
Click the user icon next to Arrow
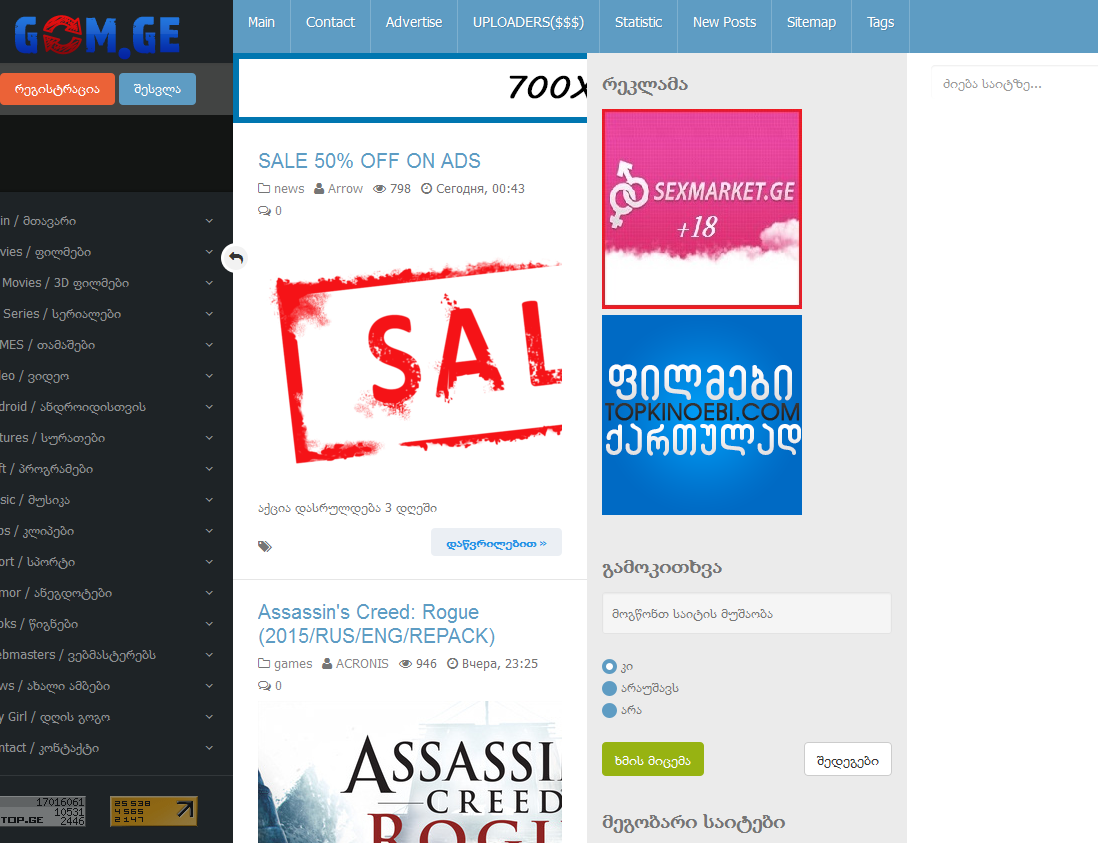[x=319, y=188]
